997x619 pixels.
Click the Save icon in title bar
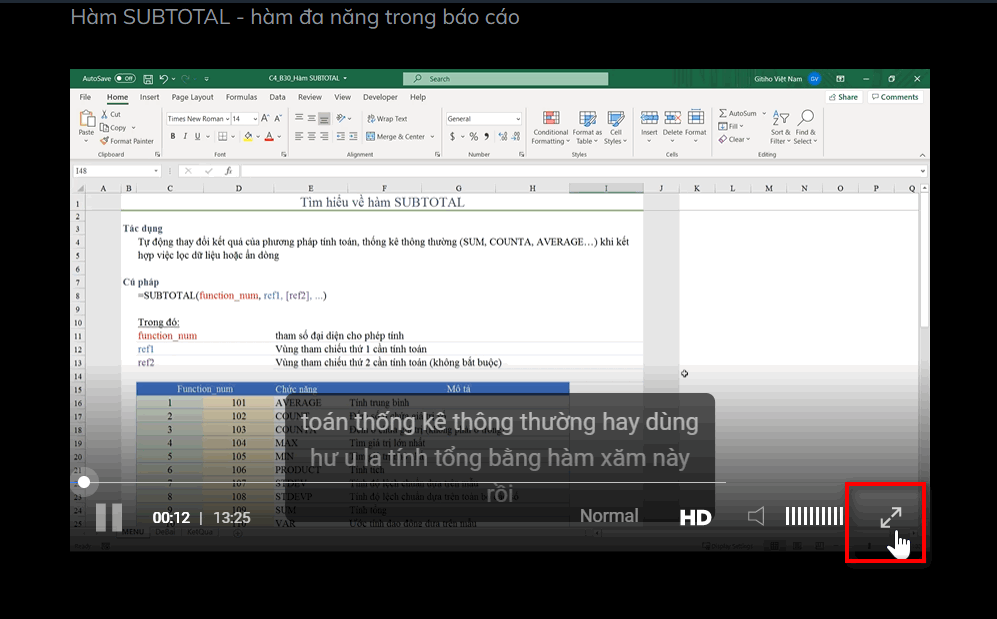pyautogui.click(x=148, y=78)
